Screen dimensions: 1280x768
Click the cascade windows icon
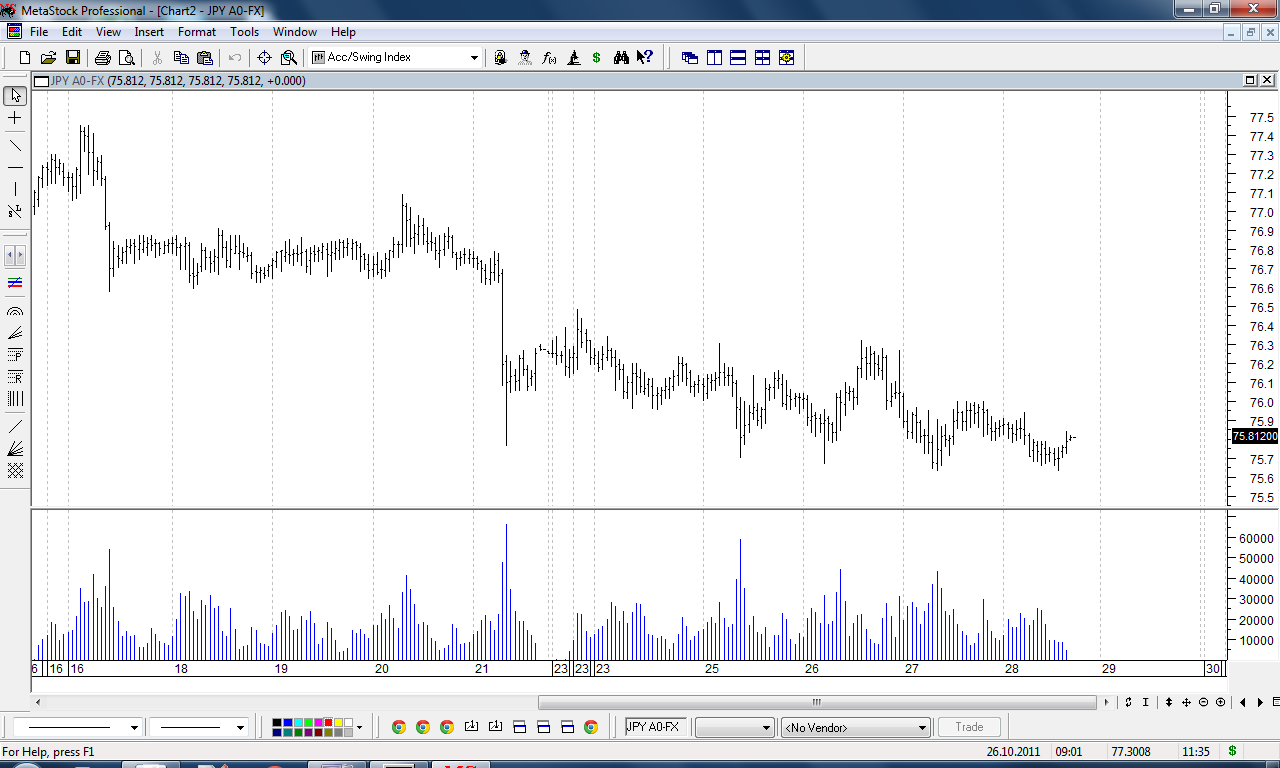pos(690,58)
